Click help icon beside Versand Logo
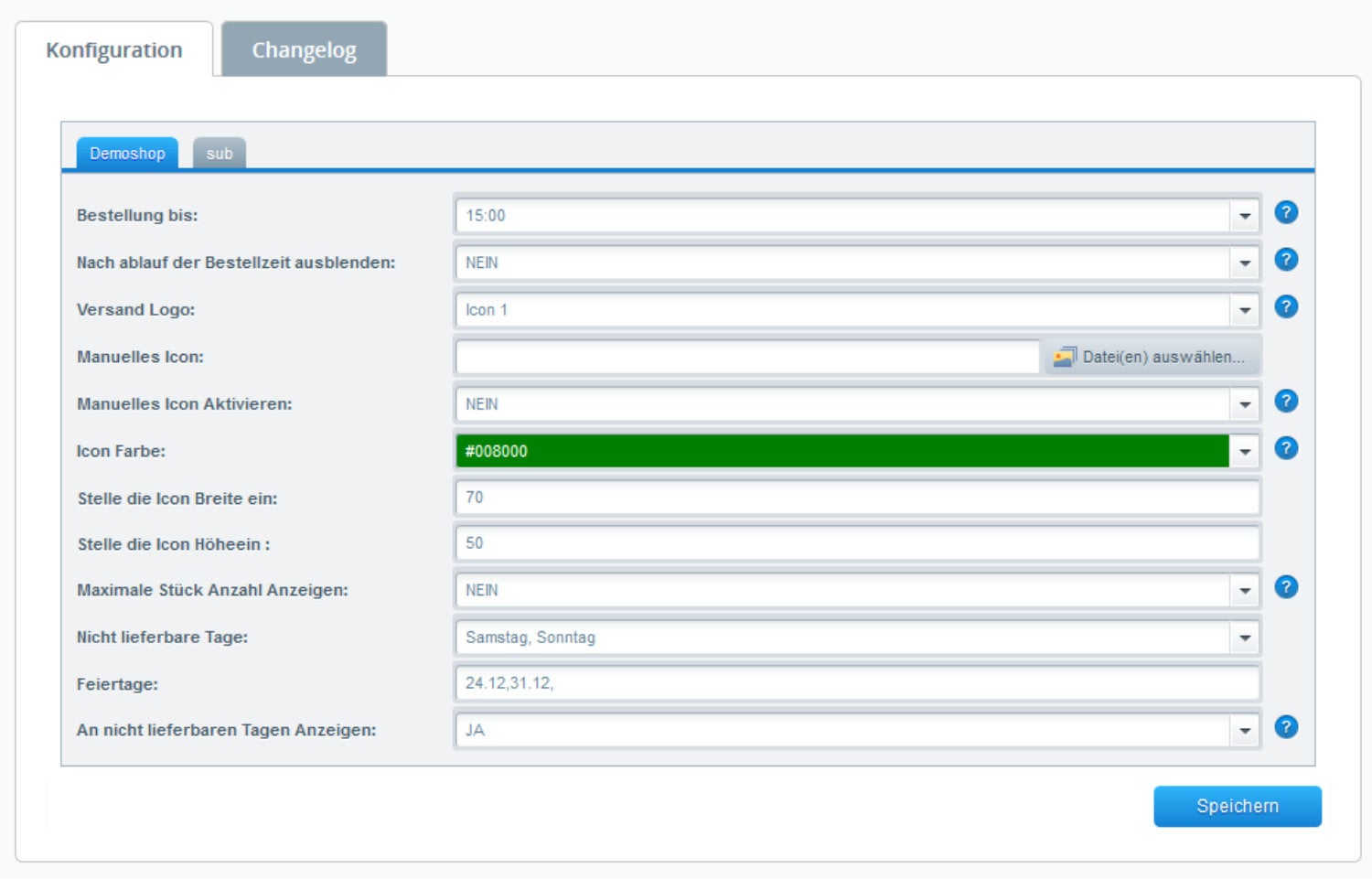This screenshot has width=1372, height=879. pos(1286,306)
